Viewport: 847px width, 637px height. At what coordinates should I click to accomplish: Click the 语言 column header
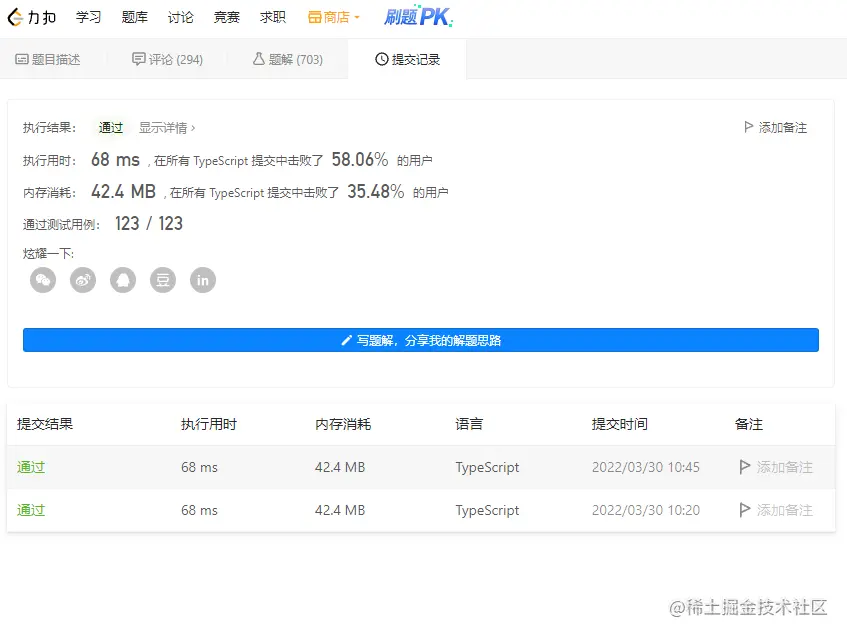[x=469, y=424]
